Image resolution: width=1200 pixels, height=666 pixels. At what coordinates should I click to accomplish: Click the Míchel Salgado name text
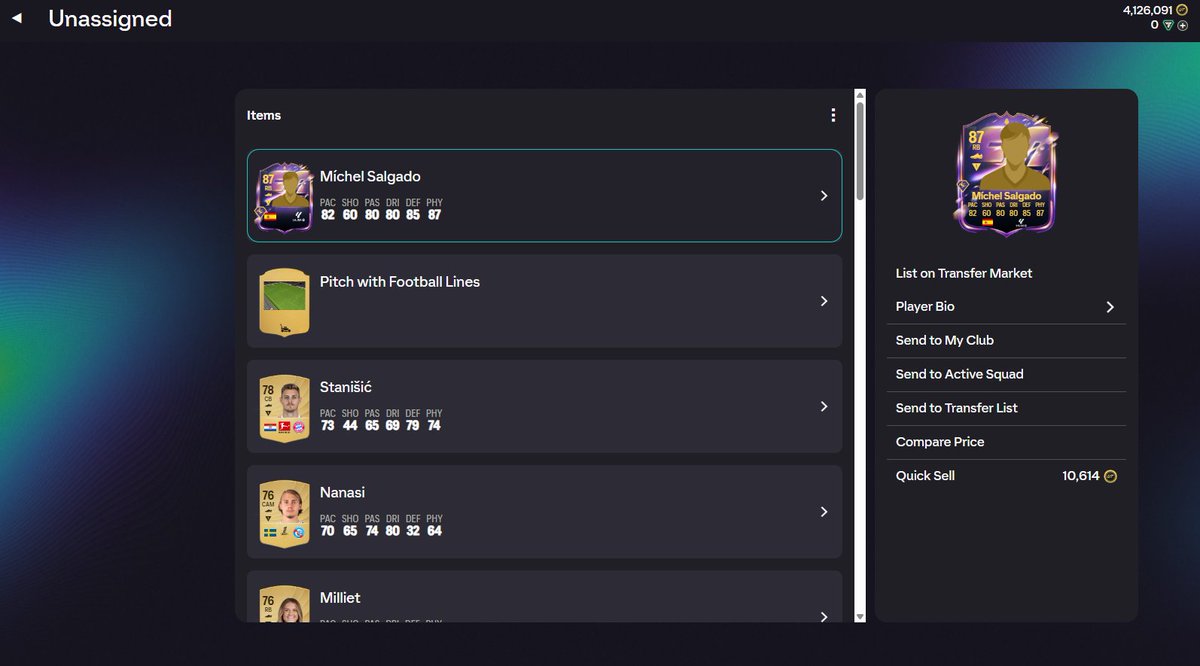tap(370, 177)
